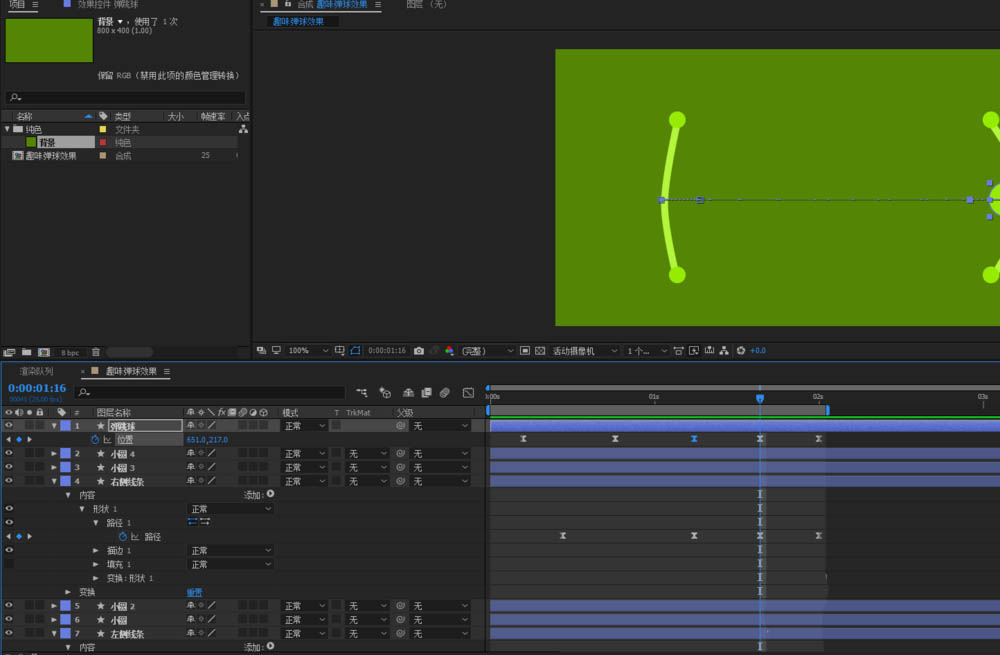Hide layer 小圆 3 with its eye icon
Viewport: 1000px width, 655px height.
9,467
